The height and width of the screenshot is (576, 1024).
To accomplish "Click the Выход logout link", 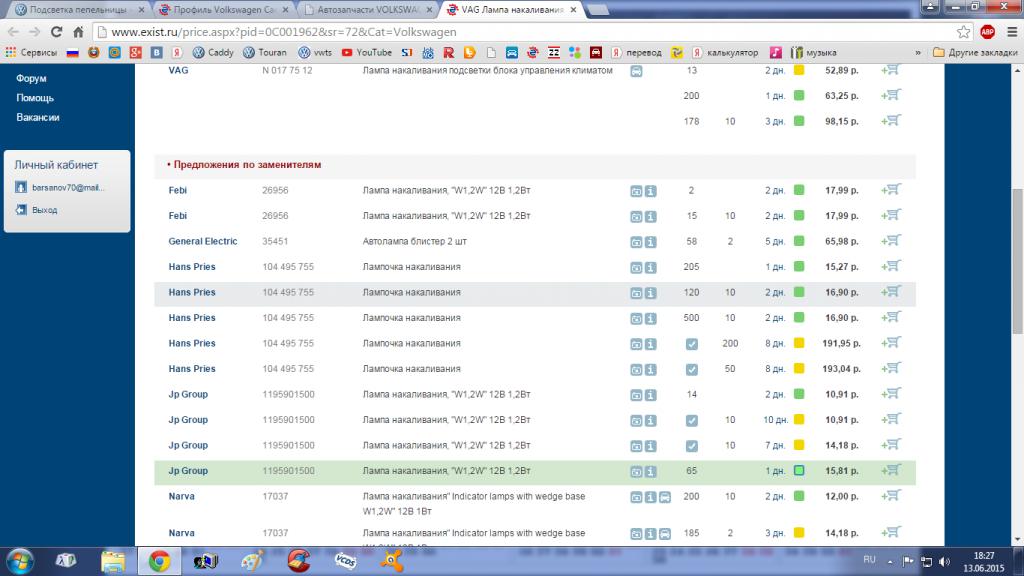I will click(x=44, y=210).
